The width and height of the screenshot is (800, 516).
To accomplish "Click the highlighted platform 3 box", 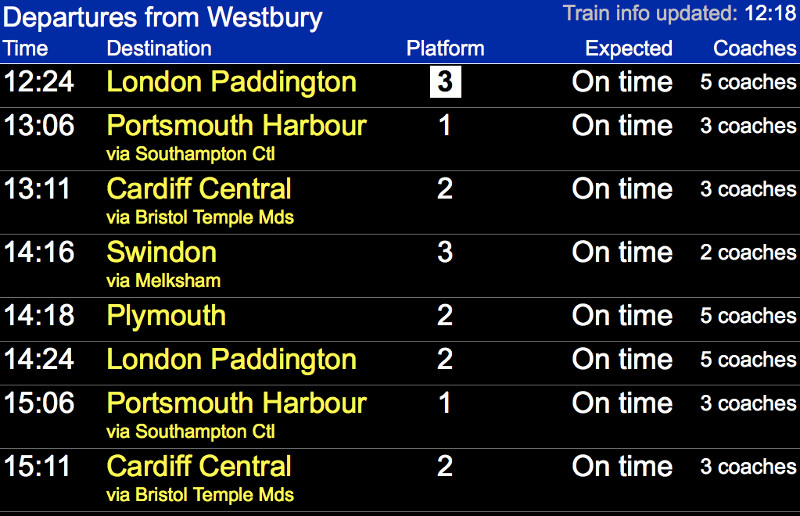I will tap(445, 82).
